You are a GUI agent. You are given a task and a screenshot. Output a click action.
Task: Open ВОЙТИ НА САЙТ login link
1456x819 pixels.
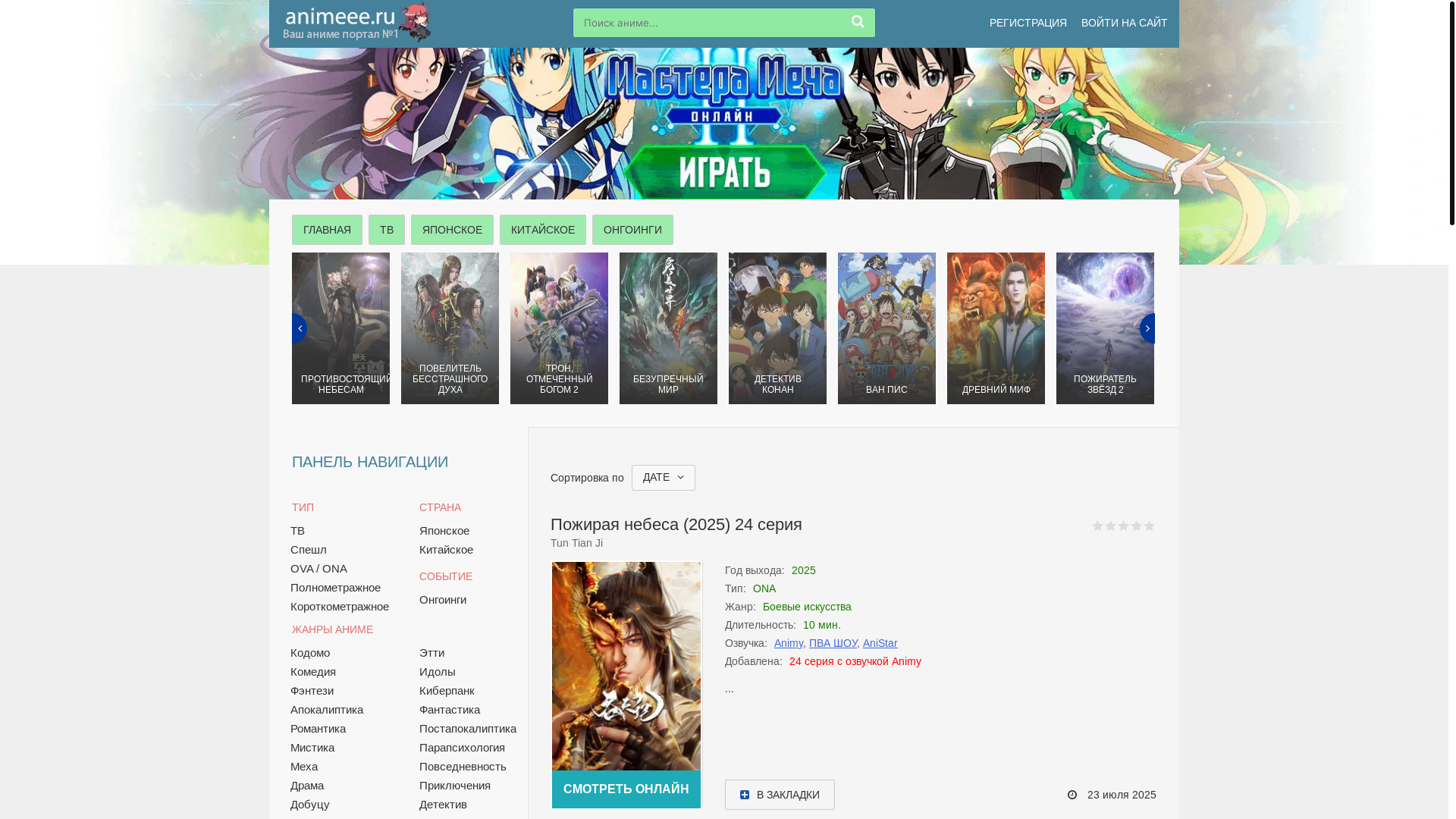1124,23
